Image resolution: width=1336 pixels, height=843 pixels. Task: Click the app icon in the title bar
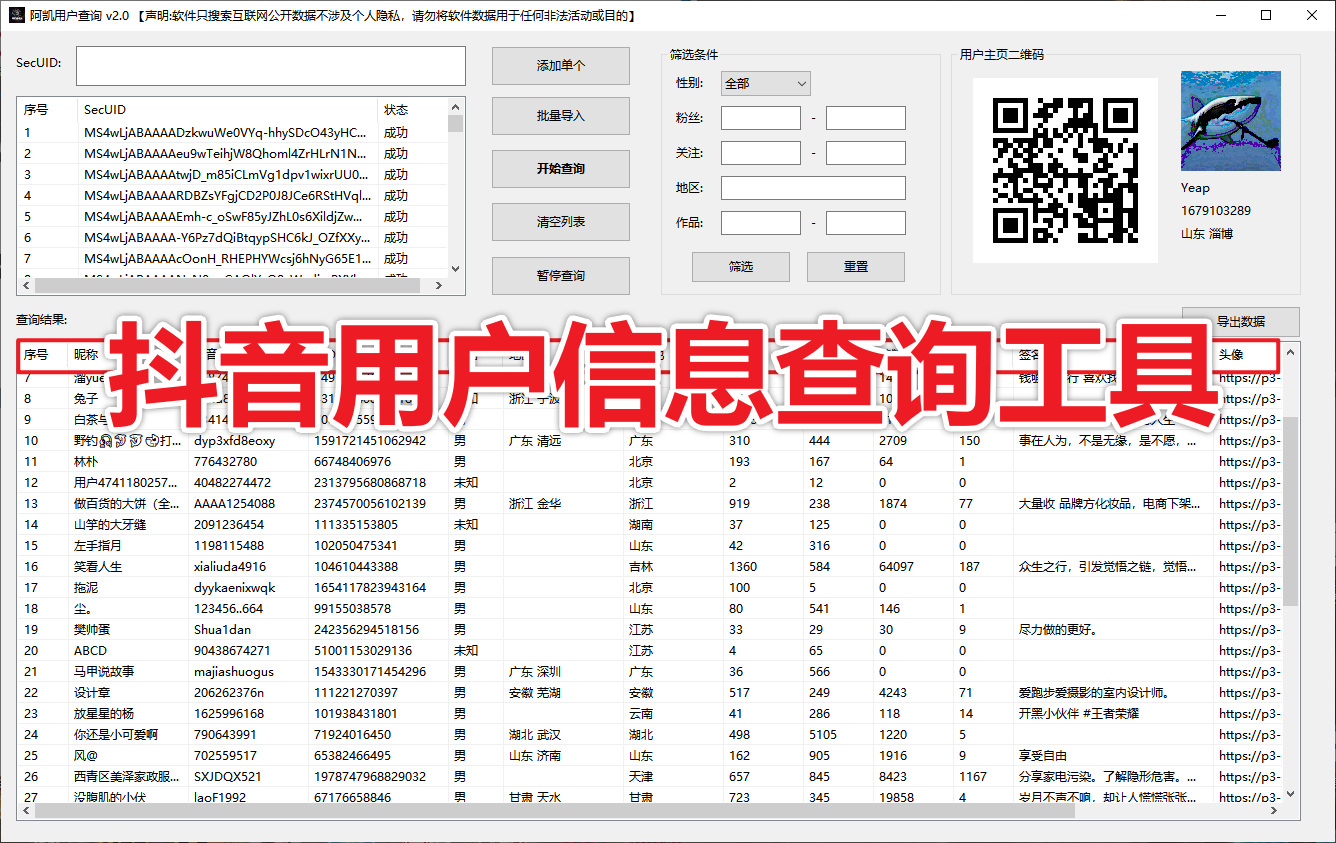tap(14, 15)
